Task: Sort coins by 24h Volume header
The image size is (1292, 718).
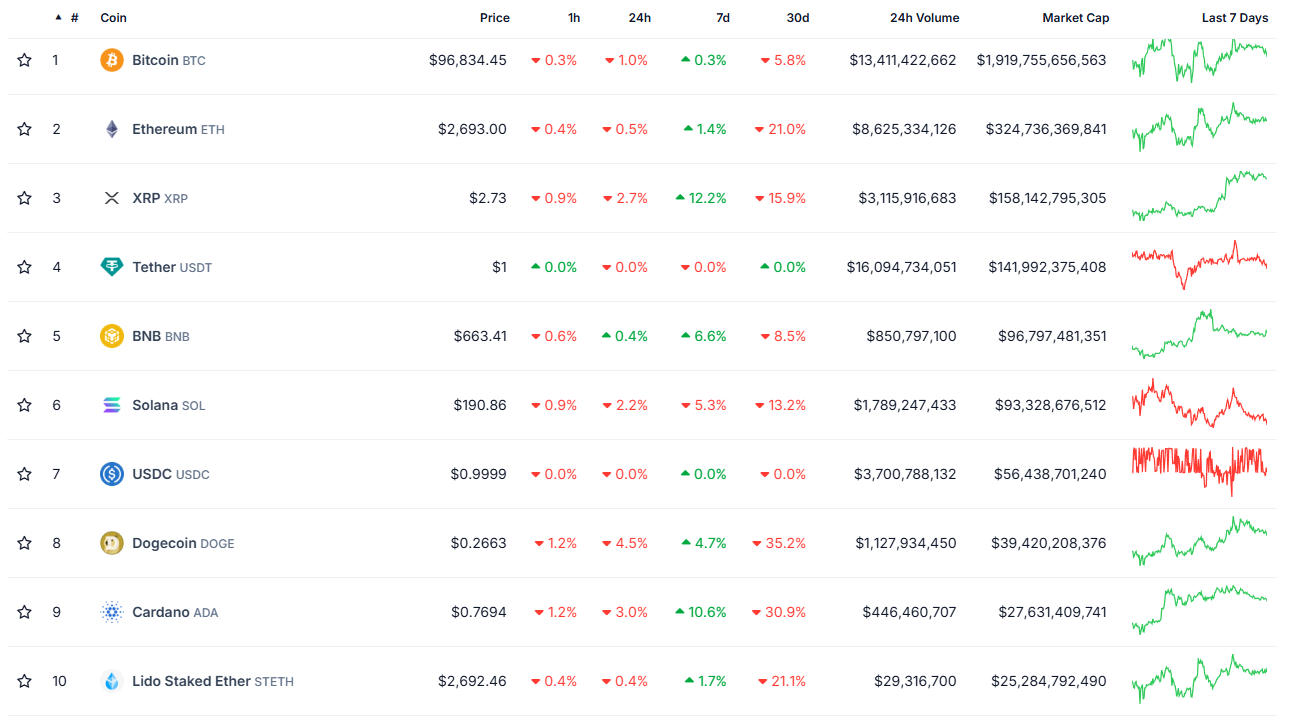Action: (x=924, y=18)
